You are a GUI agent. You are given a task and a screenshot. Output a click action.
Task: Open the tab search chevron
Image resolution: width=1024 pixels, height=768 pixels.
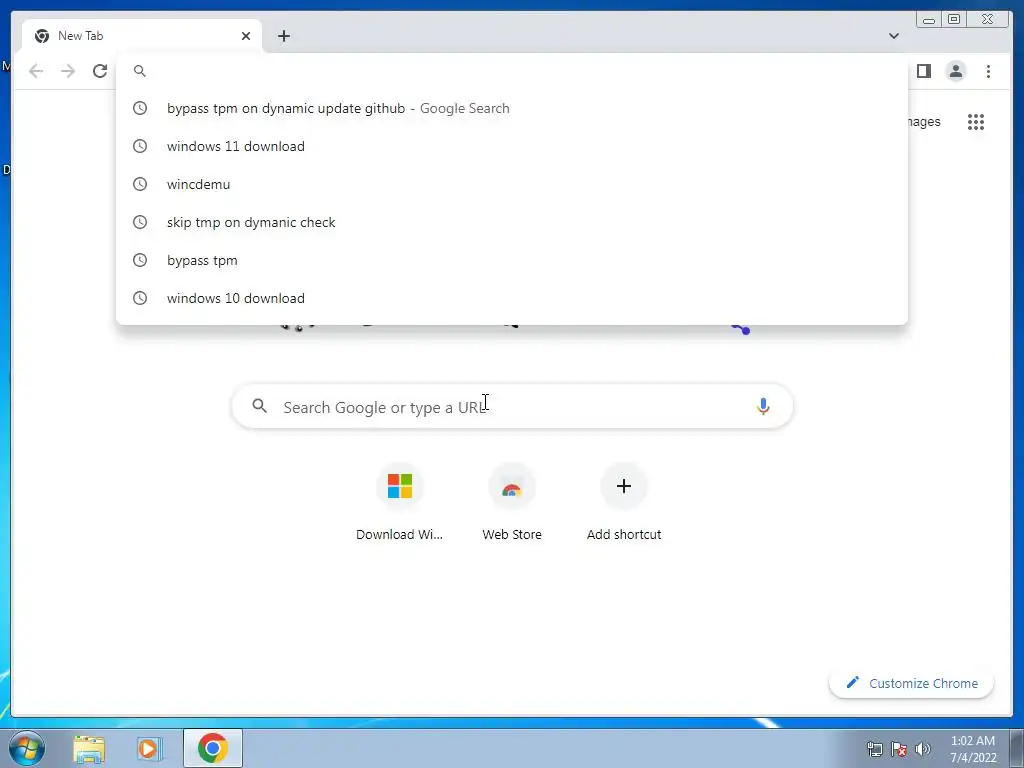893,36
